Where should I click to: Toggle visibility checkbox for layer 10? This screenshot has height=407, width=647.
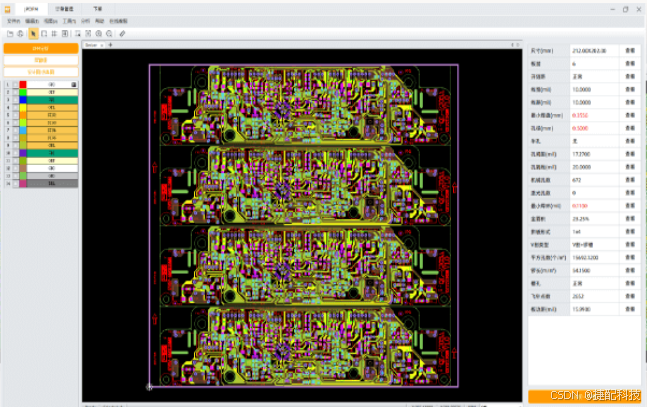tap(15, 153)
